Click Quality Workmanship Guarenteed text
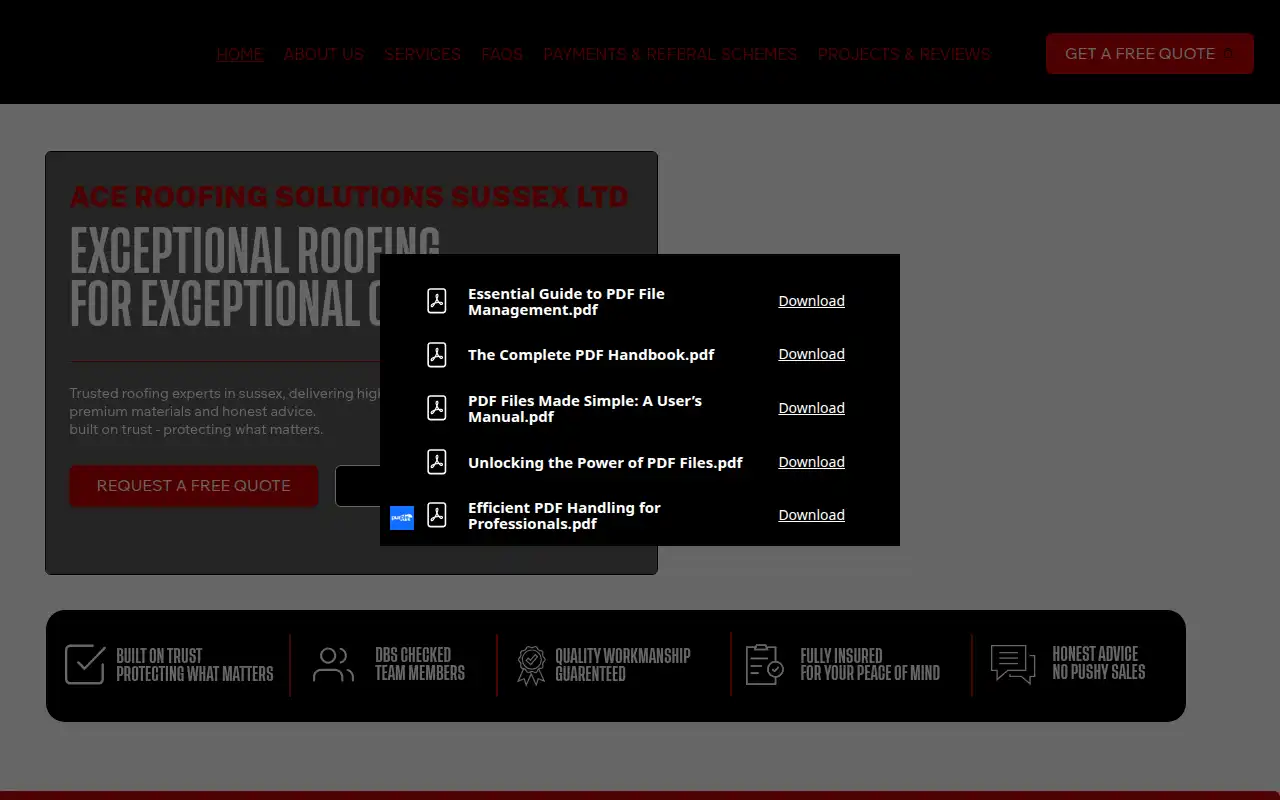1280x800 pixels. (x=623, y=665)
